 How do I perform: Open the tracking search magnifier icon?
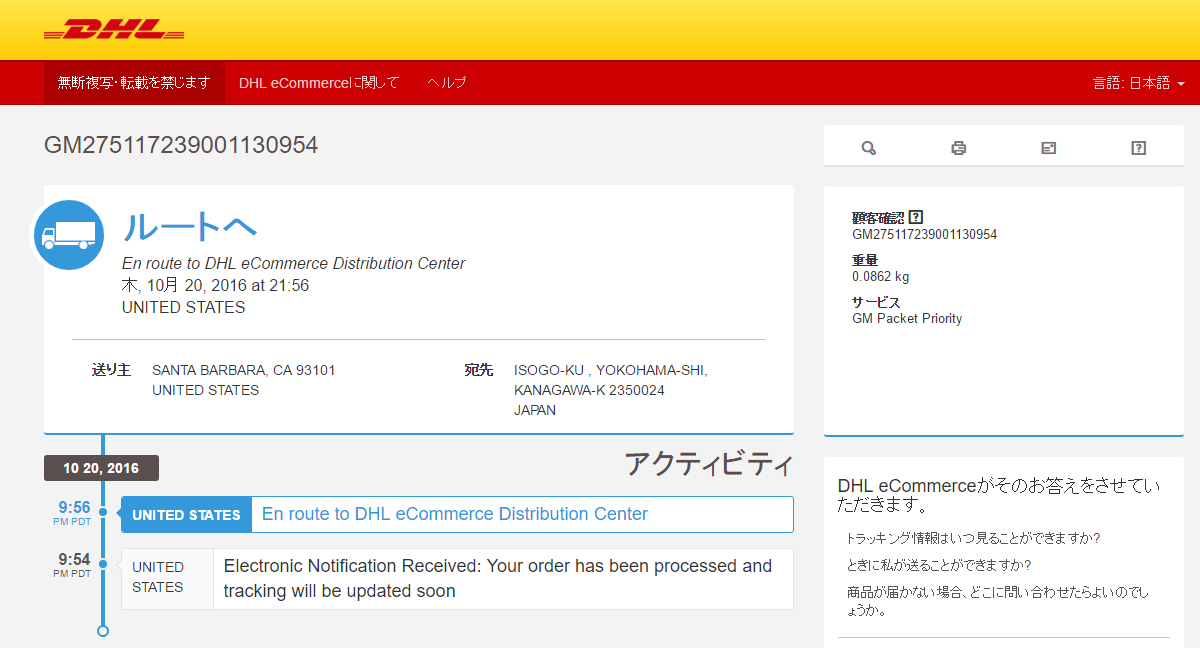pos(869,148)
